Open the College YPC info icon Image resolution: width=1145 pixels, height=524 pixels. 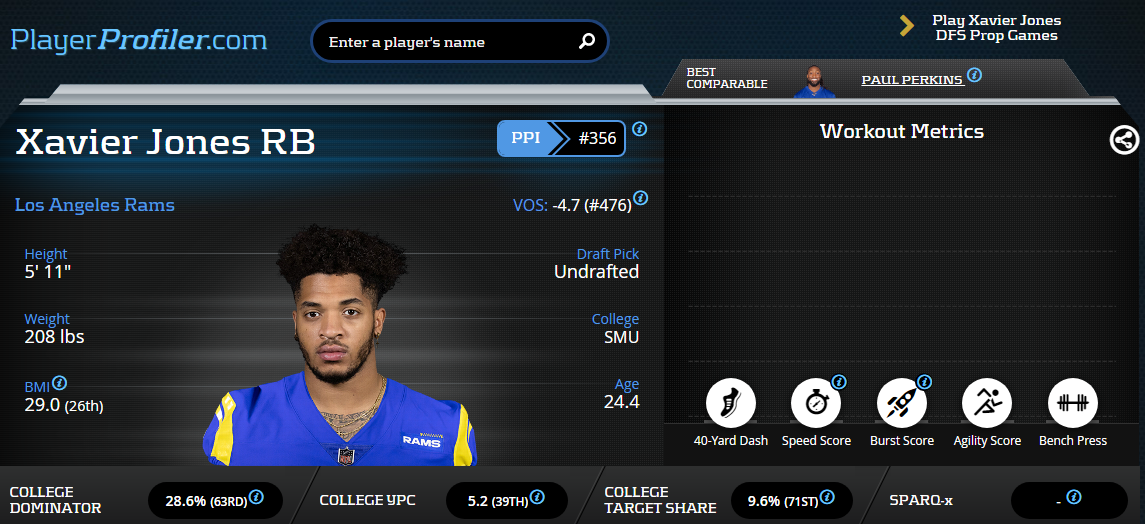(x=537, y=497)
